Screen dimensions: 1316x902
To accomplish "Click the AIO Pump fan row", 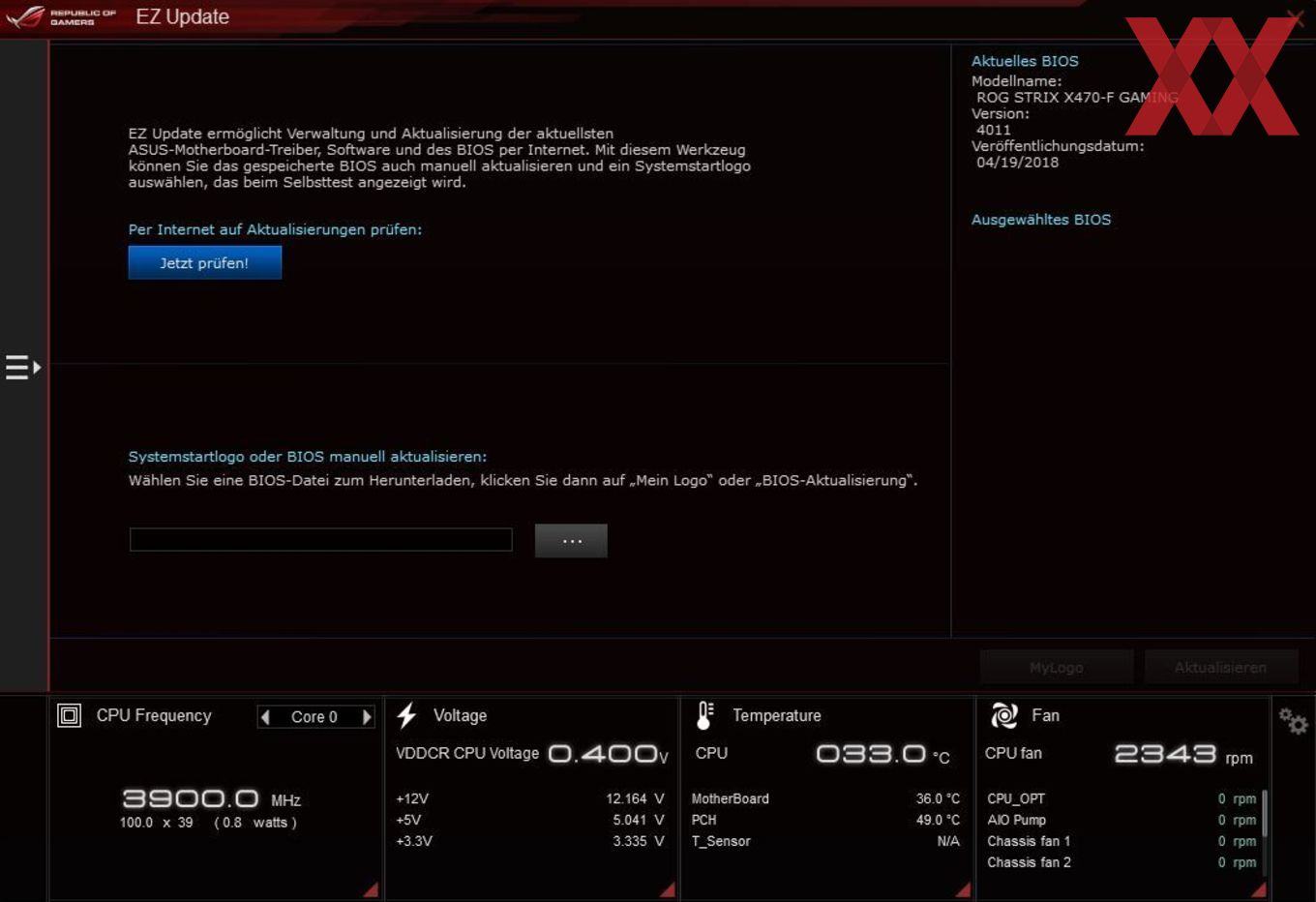I will tap(1122, 820).
